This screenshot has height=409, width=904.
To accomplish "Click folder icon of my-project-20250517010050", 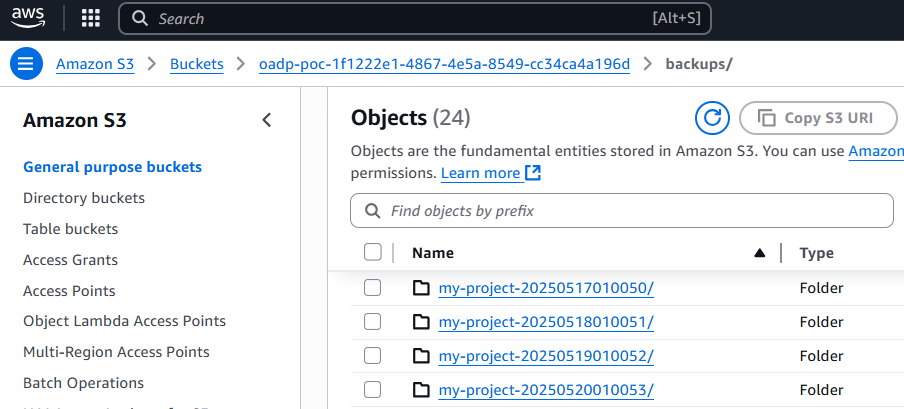I will click(x=421, y=288).
